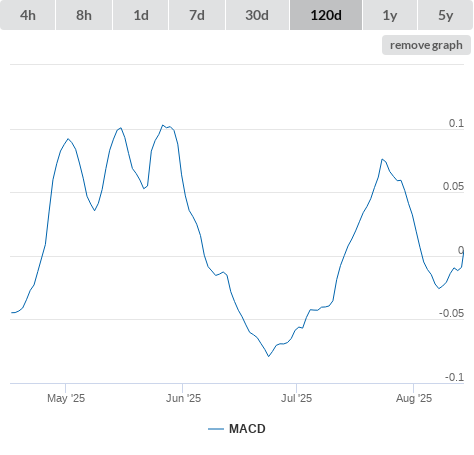
Task: Click the Jul '25 axis label
Action: [296, 398]
